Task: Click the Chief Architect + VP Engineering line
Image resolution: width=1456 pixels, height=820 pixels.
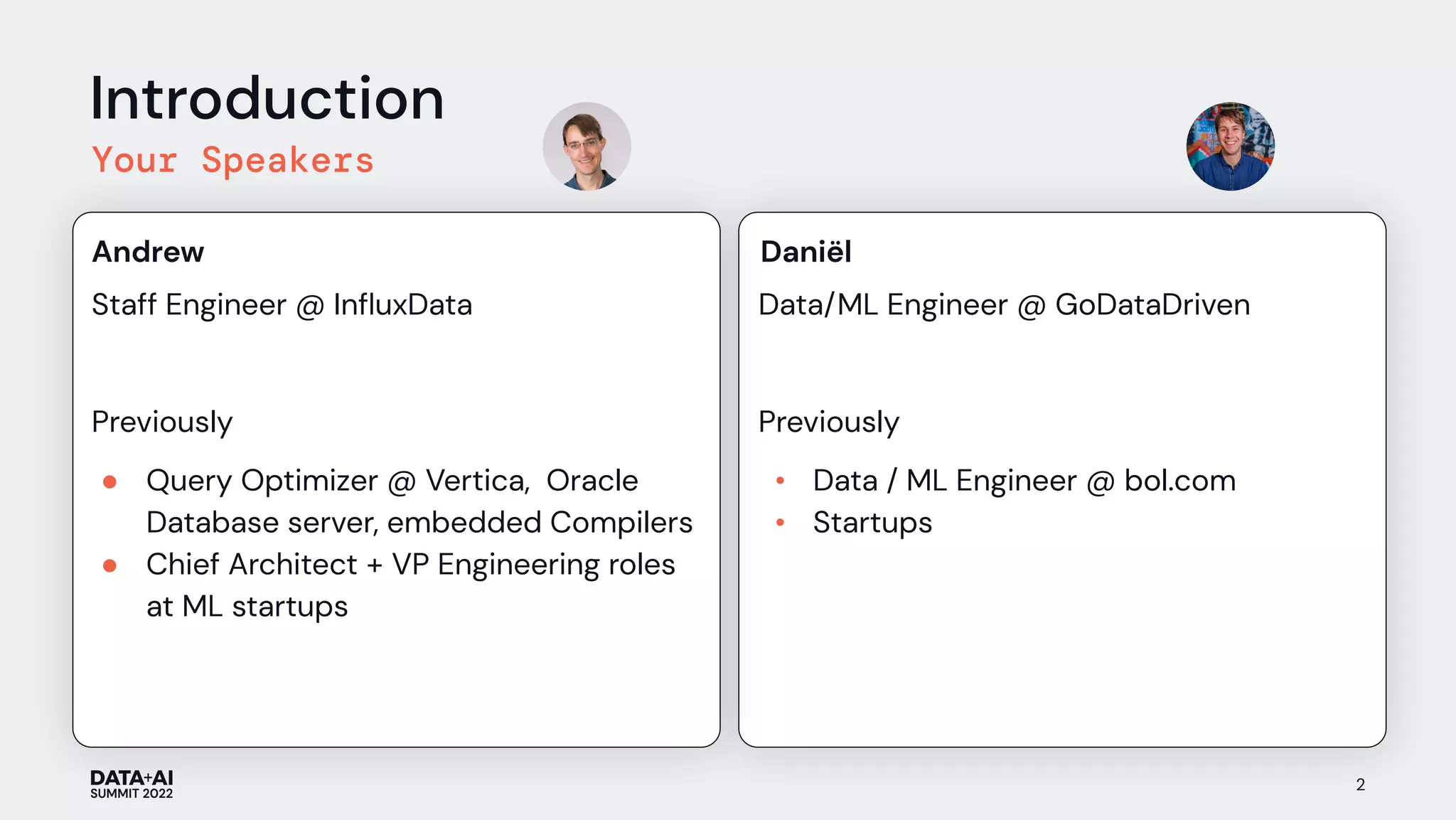Action: (x=410, y=565)
